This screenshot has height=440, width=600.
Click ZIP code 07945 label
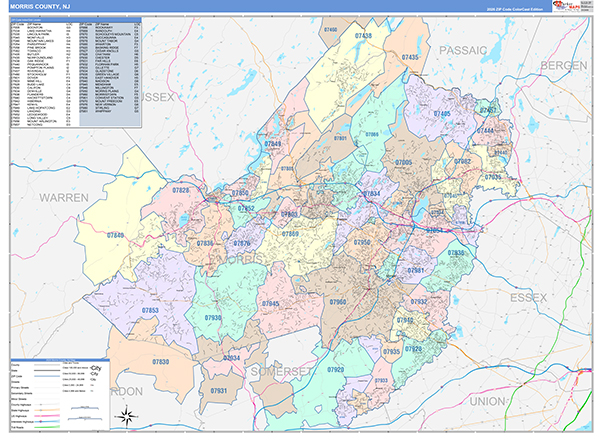(271, 304)
